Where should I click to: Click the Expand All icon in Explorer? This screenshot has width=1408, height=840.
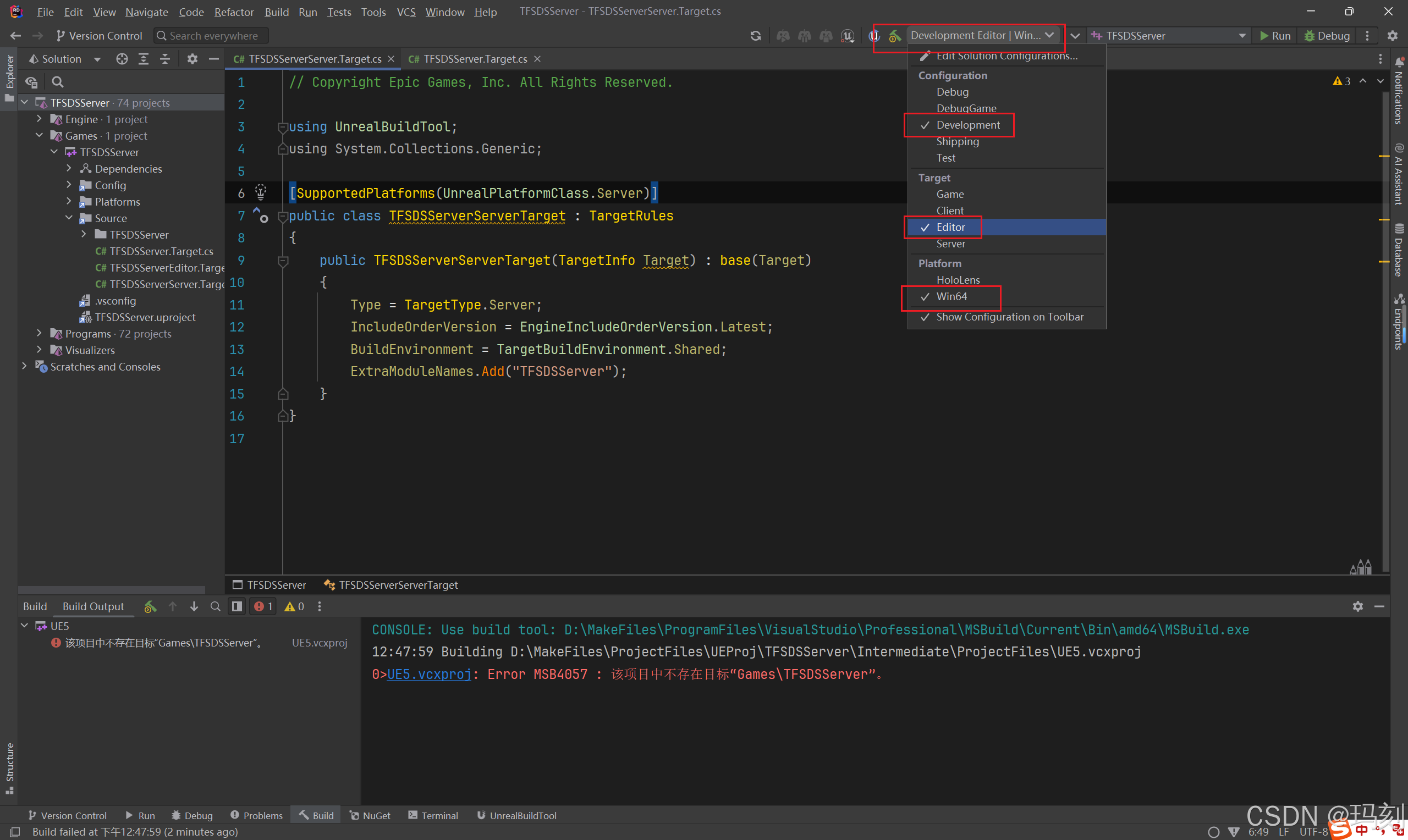(143, 59)
